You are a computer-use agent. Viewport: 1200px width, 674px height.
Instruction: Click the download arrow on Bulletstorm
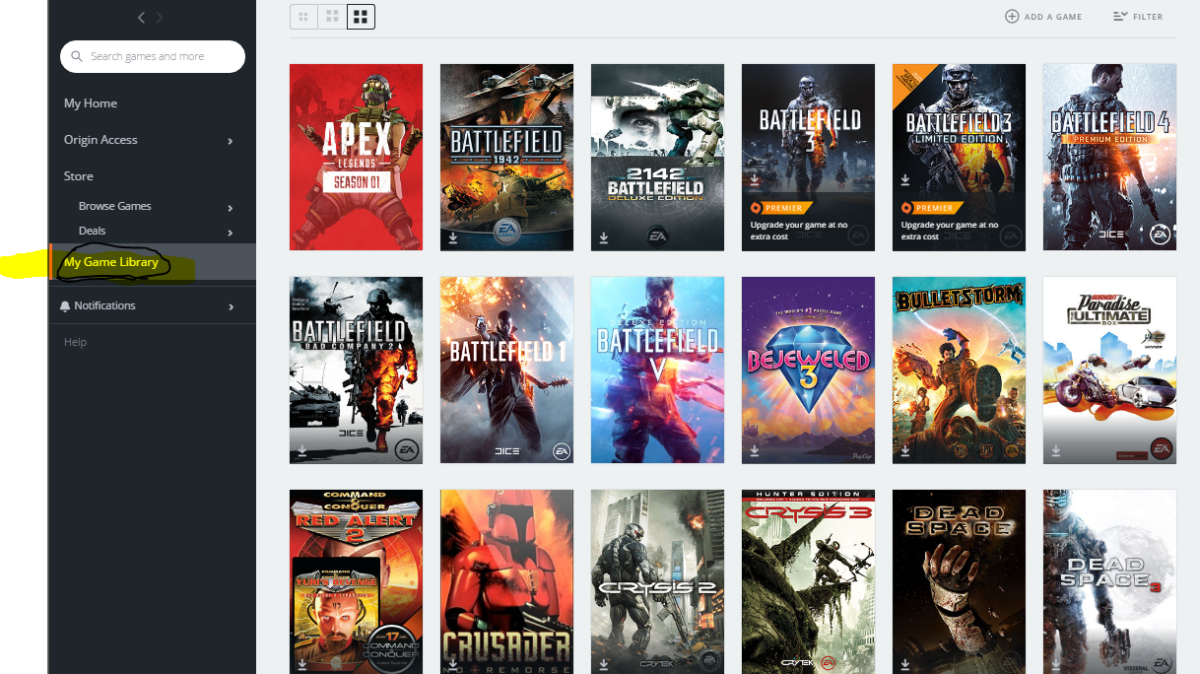pos(905,451)
